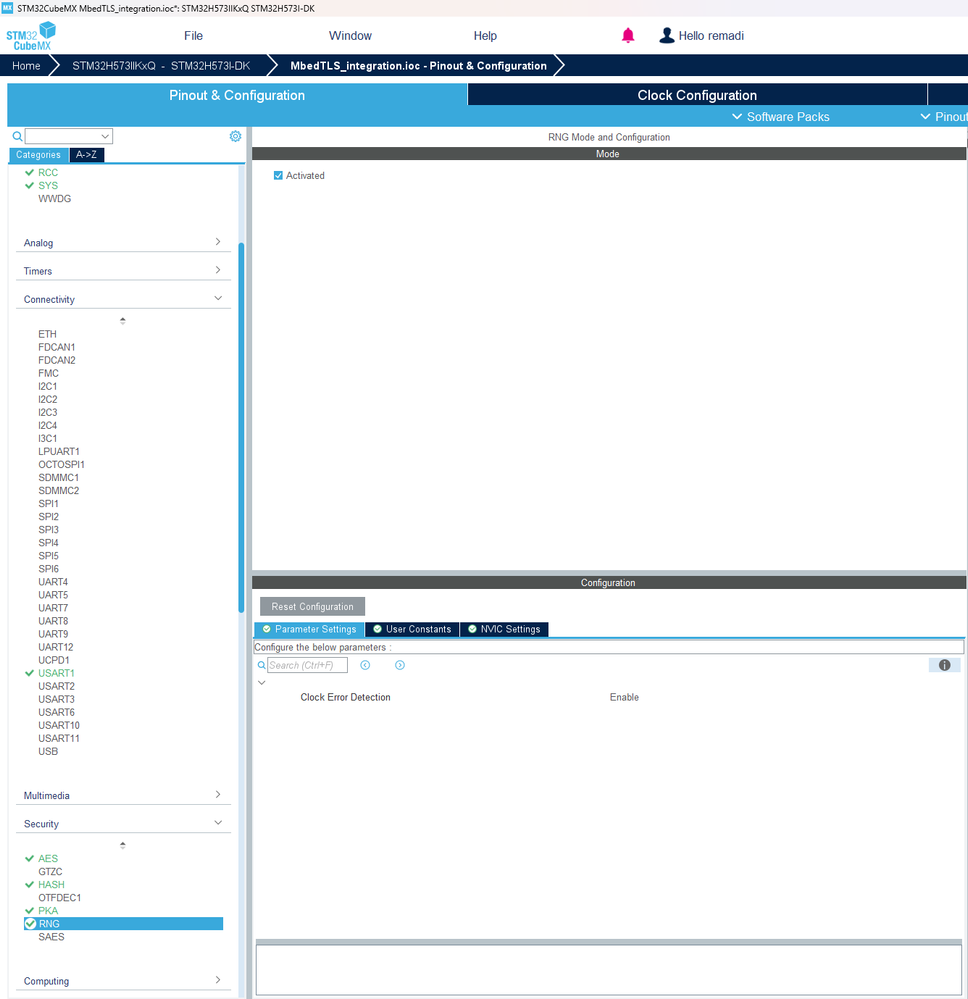Select I2C1 under Connectivity

[x=48, y=387]
